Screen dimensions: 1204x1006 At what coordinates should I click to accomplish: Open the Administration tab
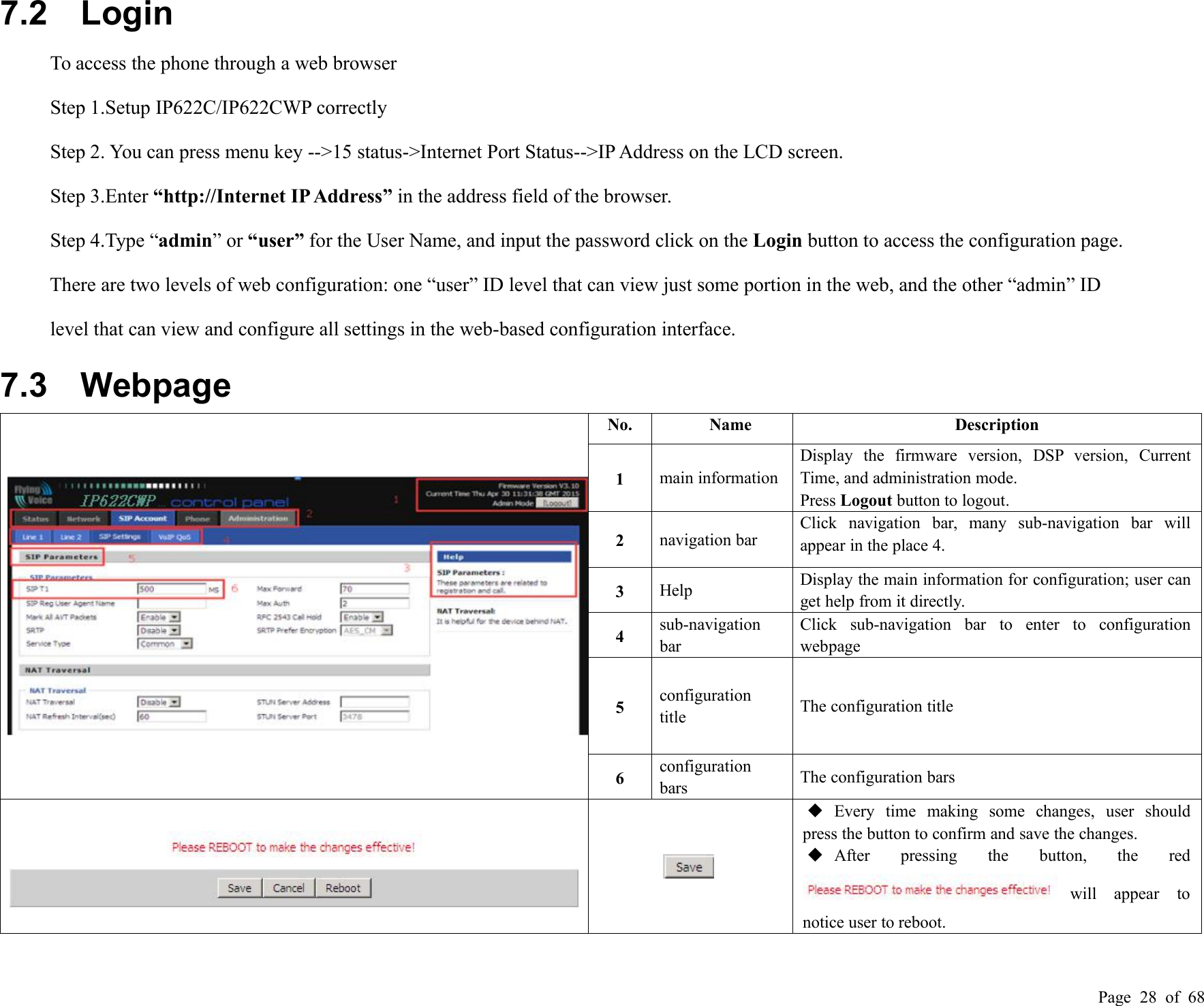[258, 519]
